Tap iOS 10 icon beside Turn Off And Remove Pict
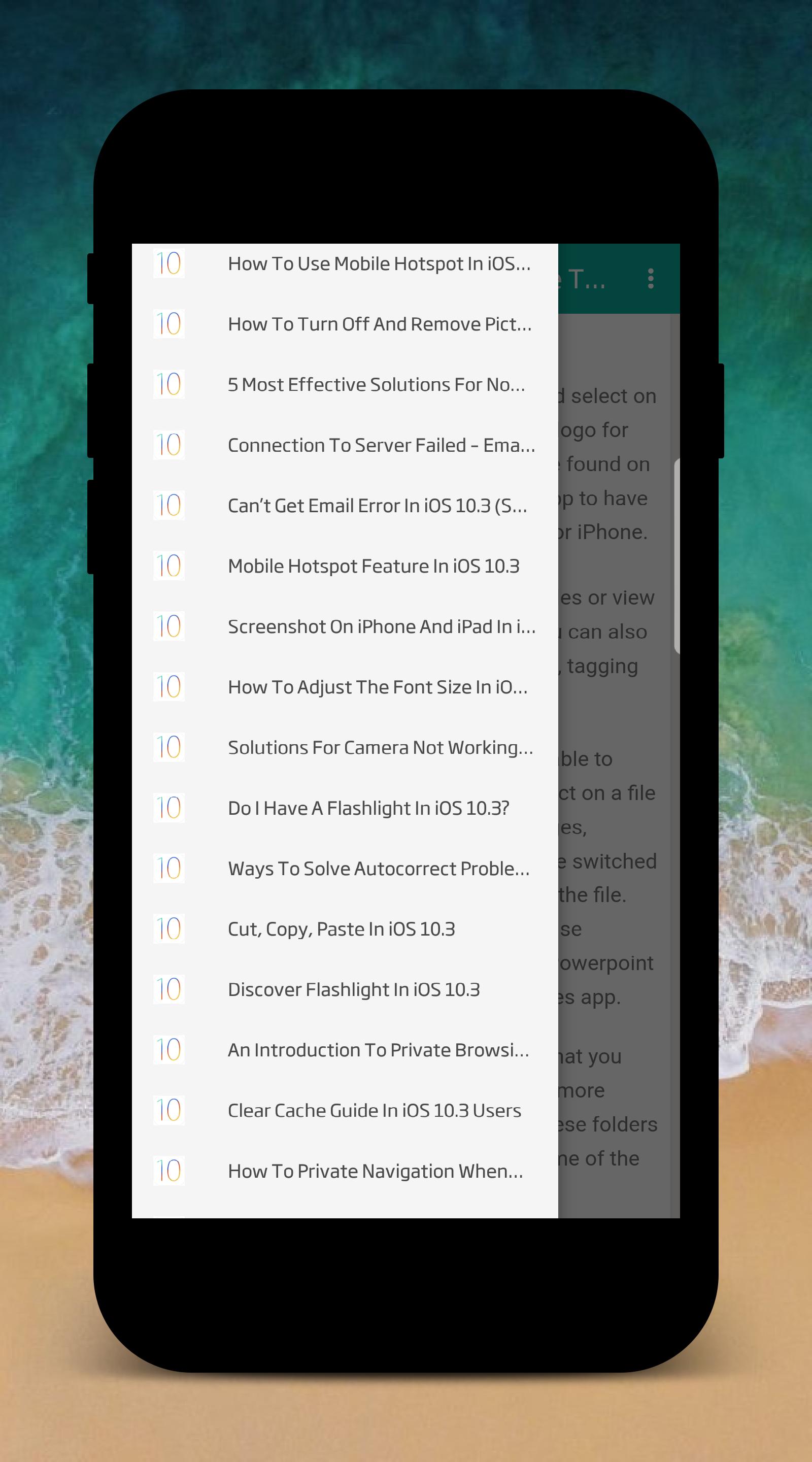Screen dimensions: 812x1462 click(169, 324)
